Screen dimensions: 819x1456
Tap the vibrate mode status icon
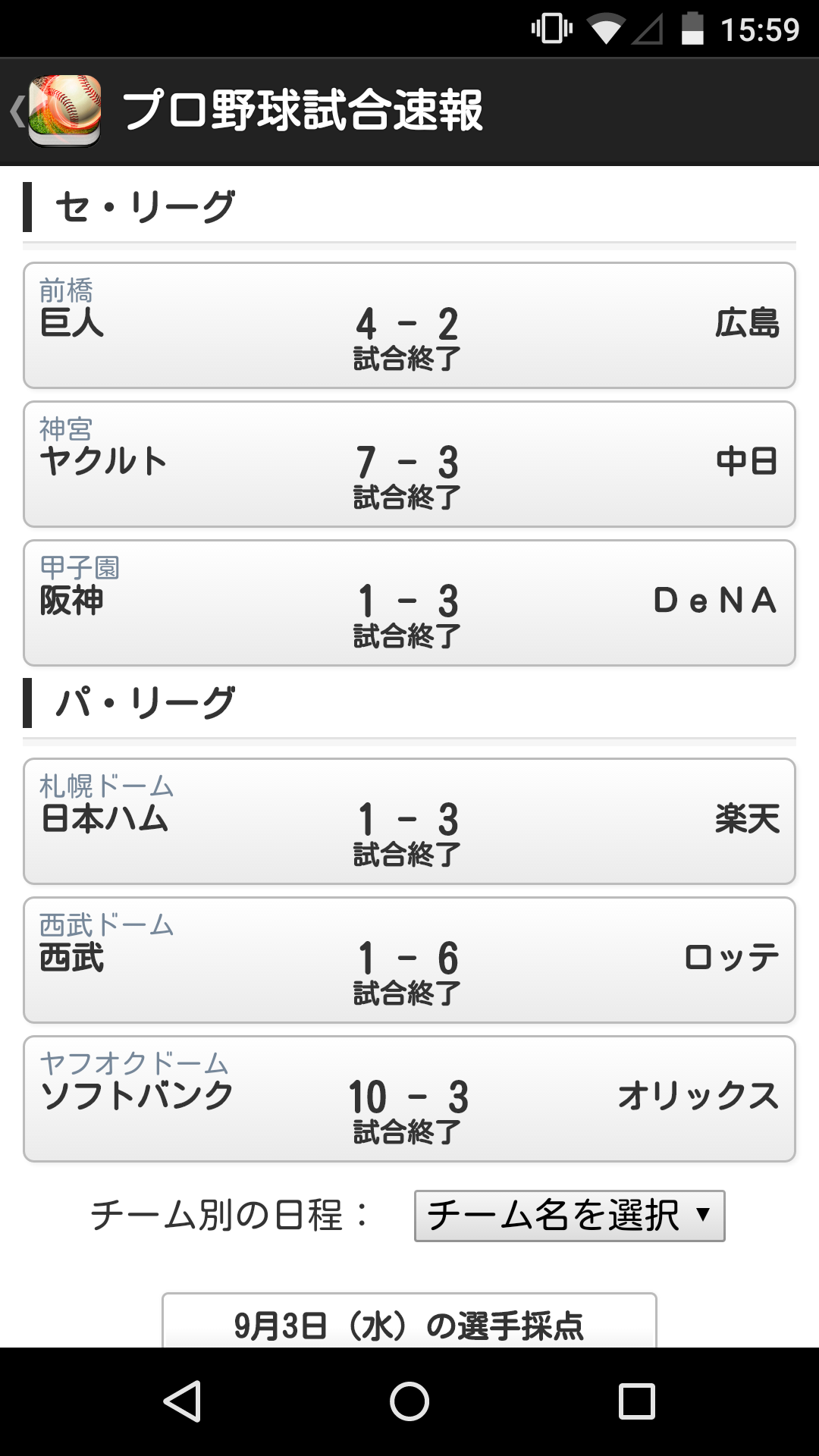click(x=551, y=29)
